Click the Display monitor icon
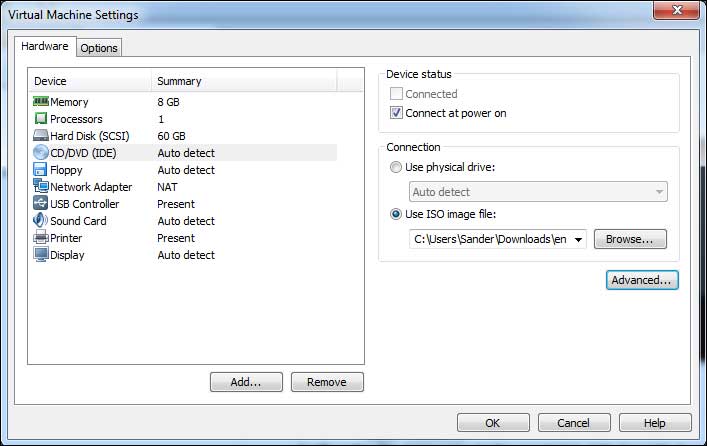The height and width of the screenshot is (446, 707). click(x=41, y=255)
